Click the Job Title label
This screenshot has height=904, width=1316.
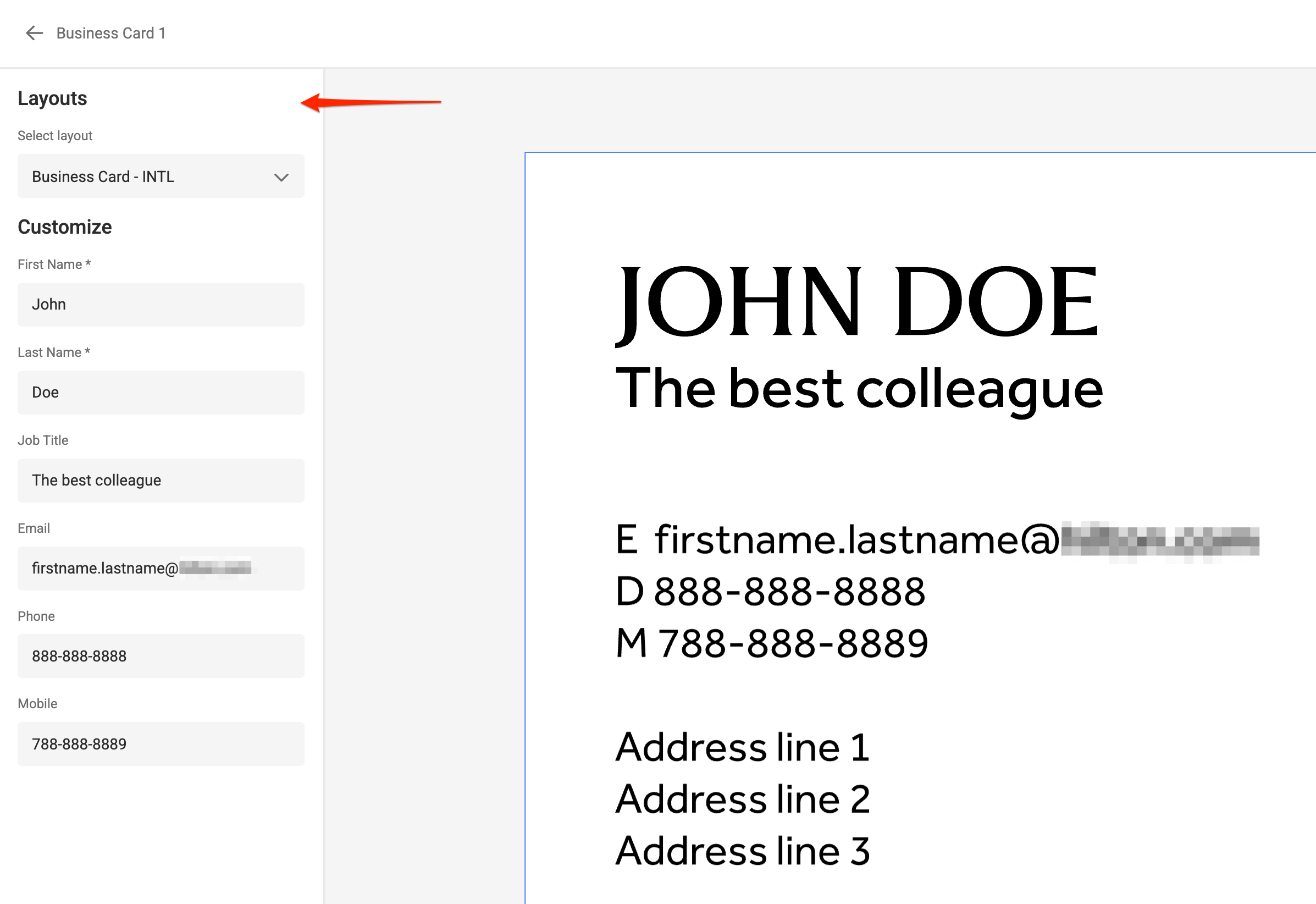point(43,440)
